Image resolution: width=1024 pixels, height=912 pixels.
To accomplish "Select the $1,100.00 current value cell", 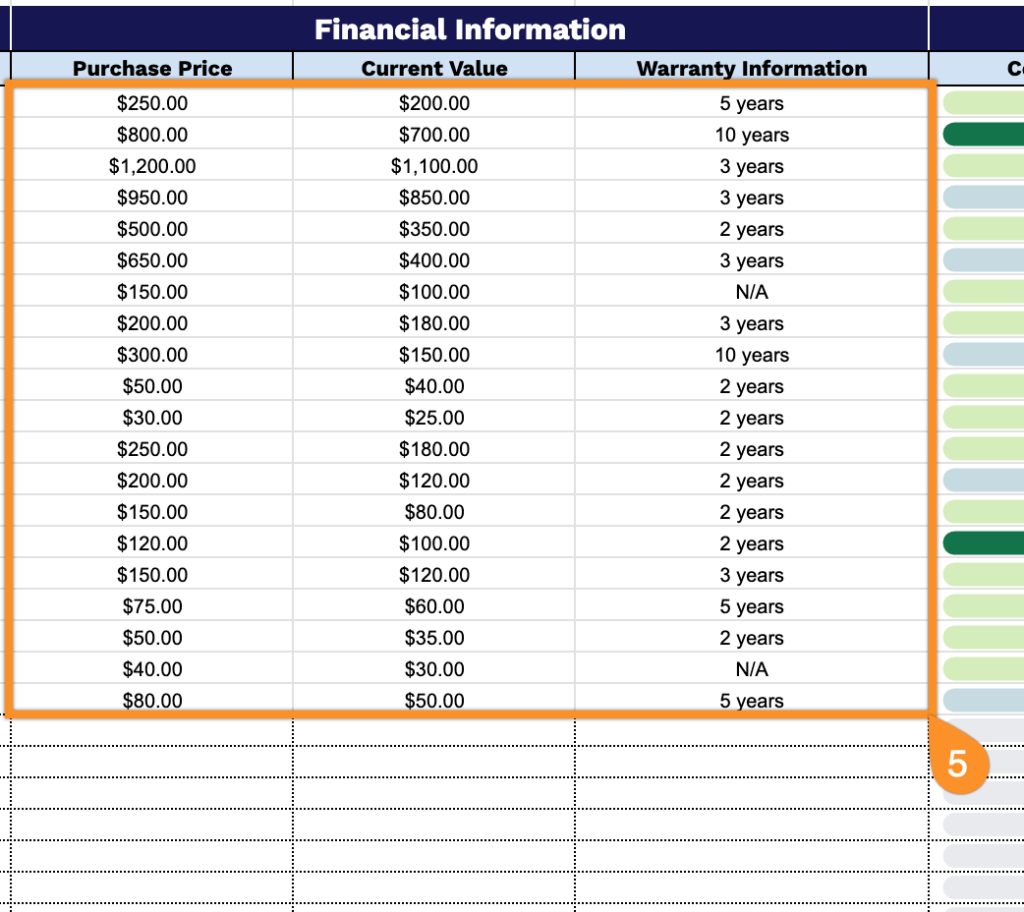I will pos(434,166).
